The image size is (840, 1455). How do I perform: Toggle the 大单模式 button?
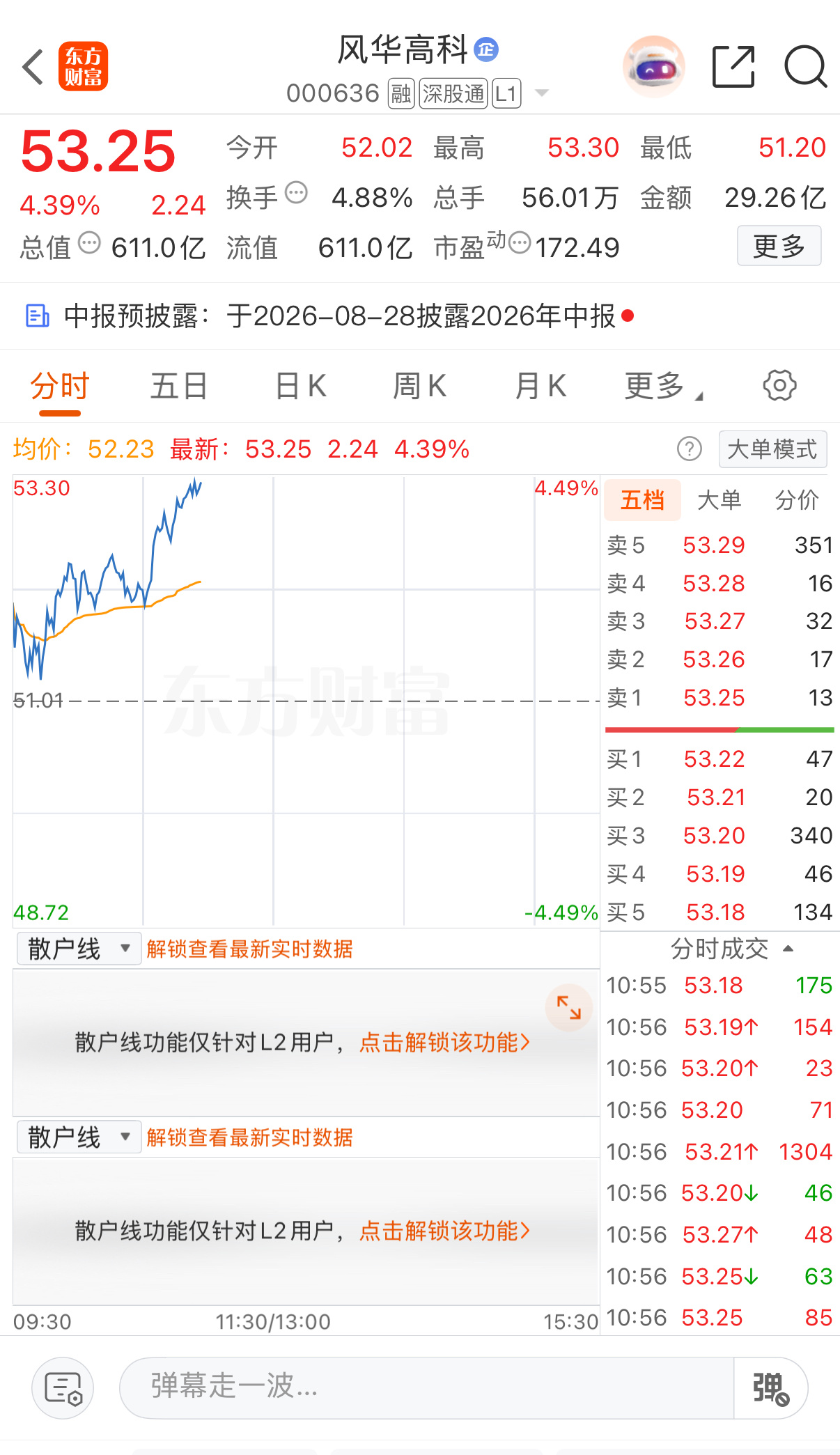[772, 449]
